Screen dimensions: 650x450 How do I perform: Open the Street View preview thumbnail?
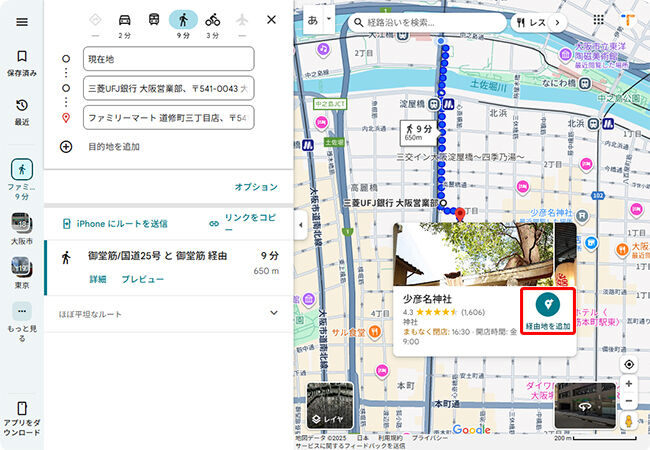point(585,406)
